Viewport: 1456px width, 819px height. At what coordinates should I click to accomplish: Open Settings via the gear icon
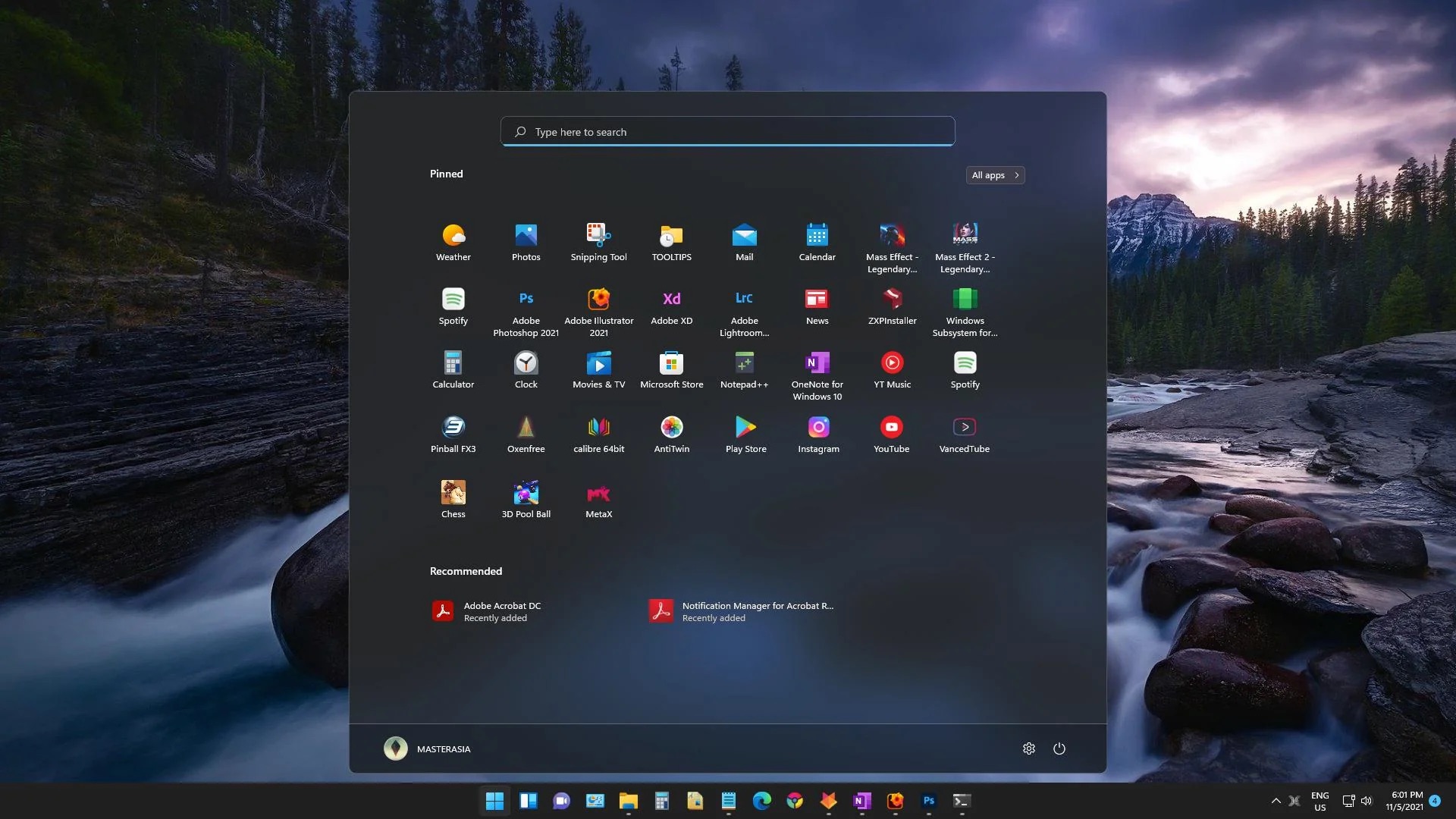click(x=1029, y=748)
